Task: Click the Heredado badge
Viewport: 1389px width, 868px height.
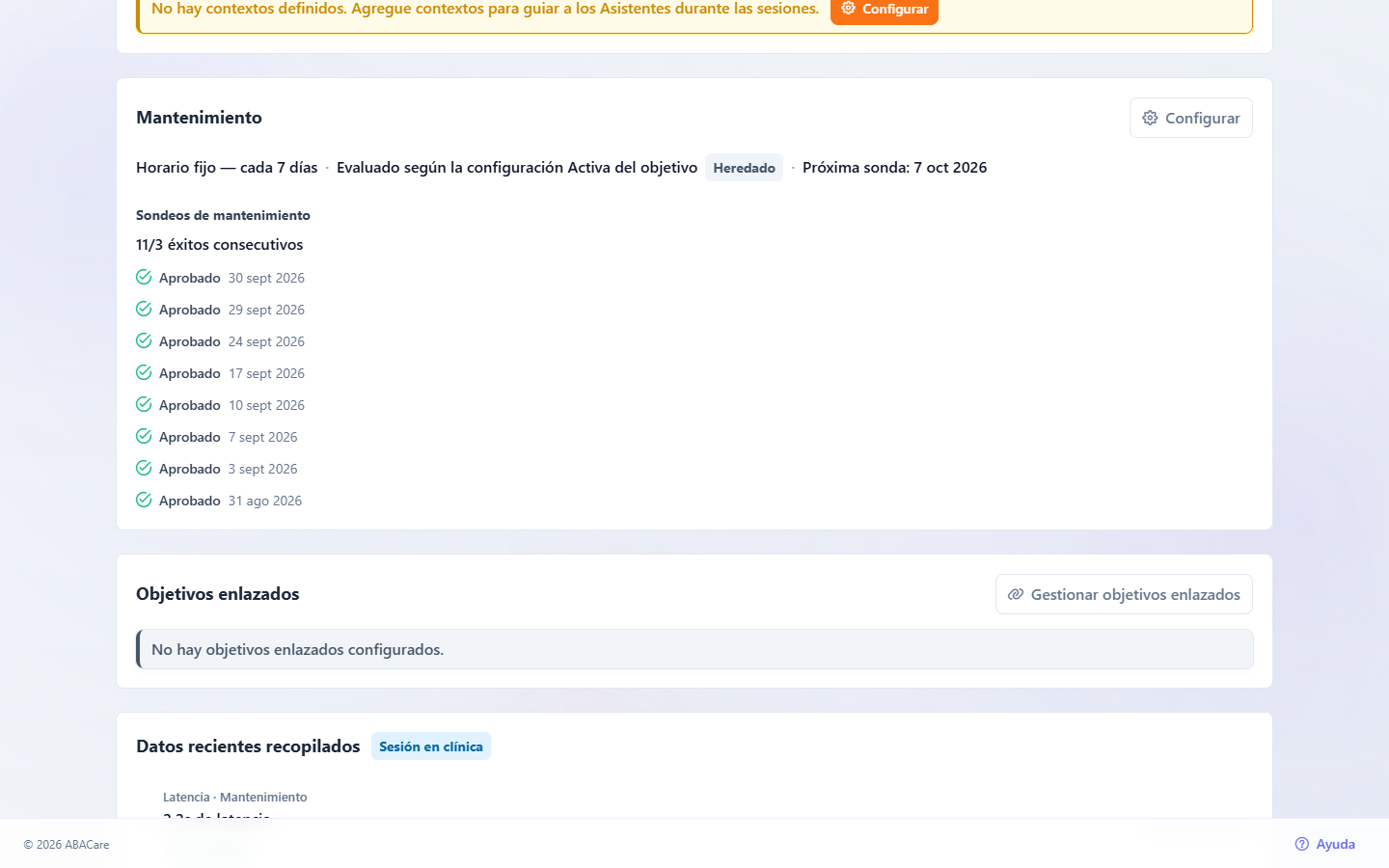Action: click(x=744, y=168)
